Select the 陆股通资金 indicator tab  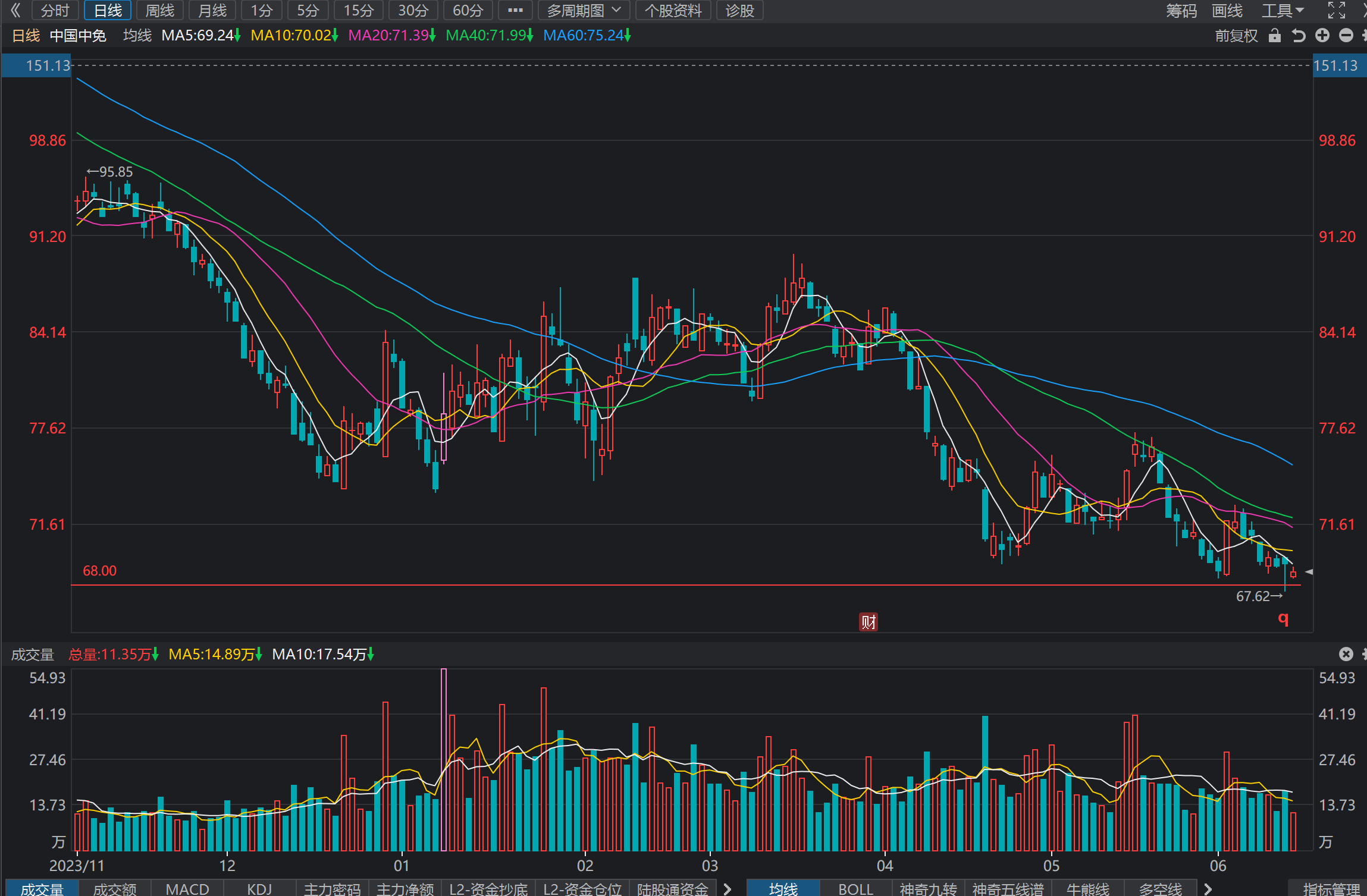coord(673,888)
